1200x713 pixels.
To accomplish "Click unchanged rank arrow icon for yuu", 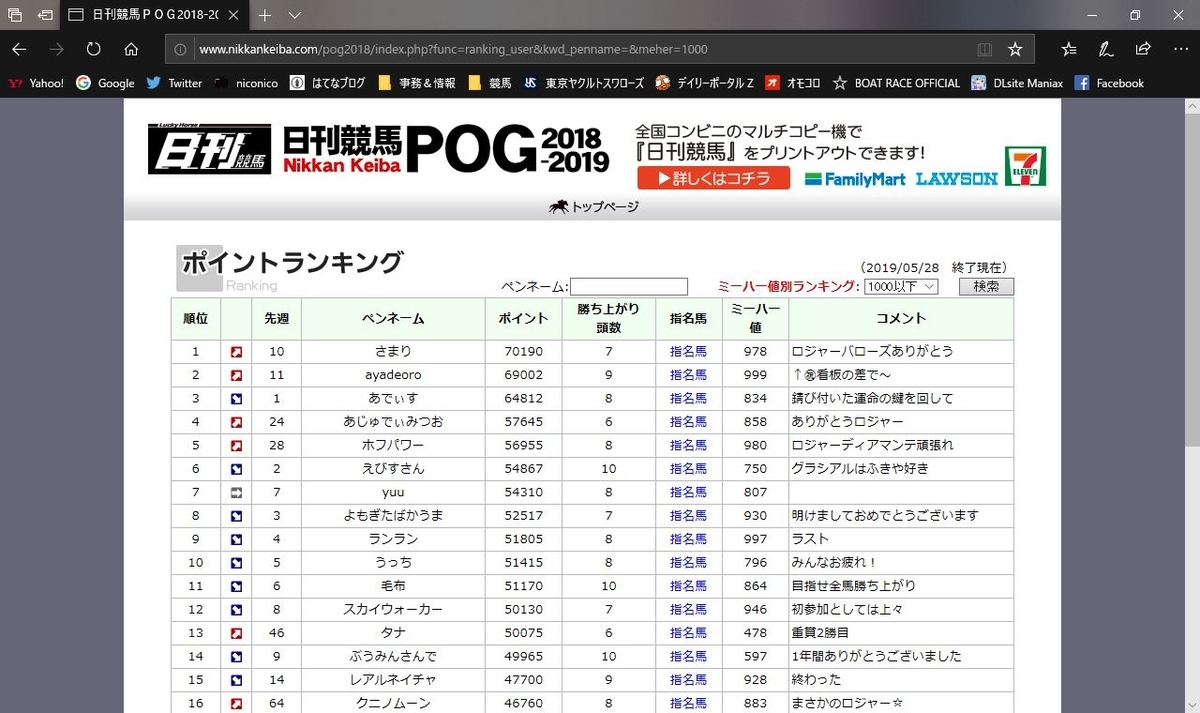I will pyautogui.click(x=237, y=492).
